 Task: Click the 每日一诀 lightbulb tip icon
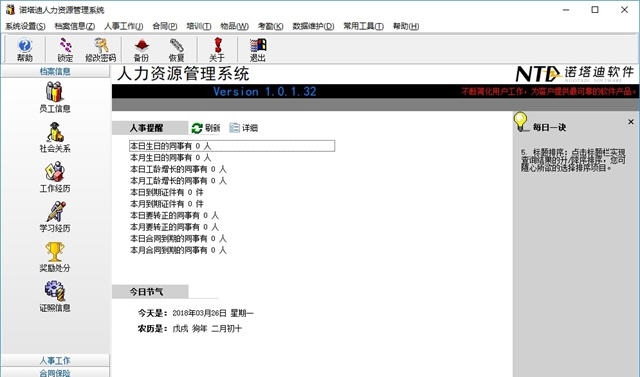(x=520, y=122)
